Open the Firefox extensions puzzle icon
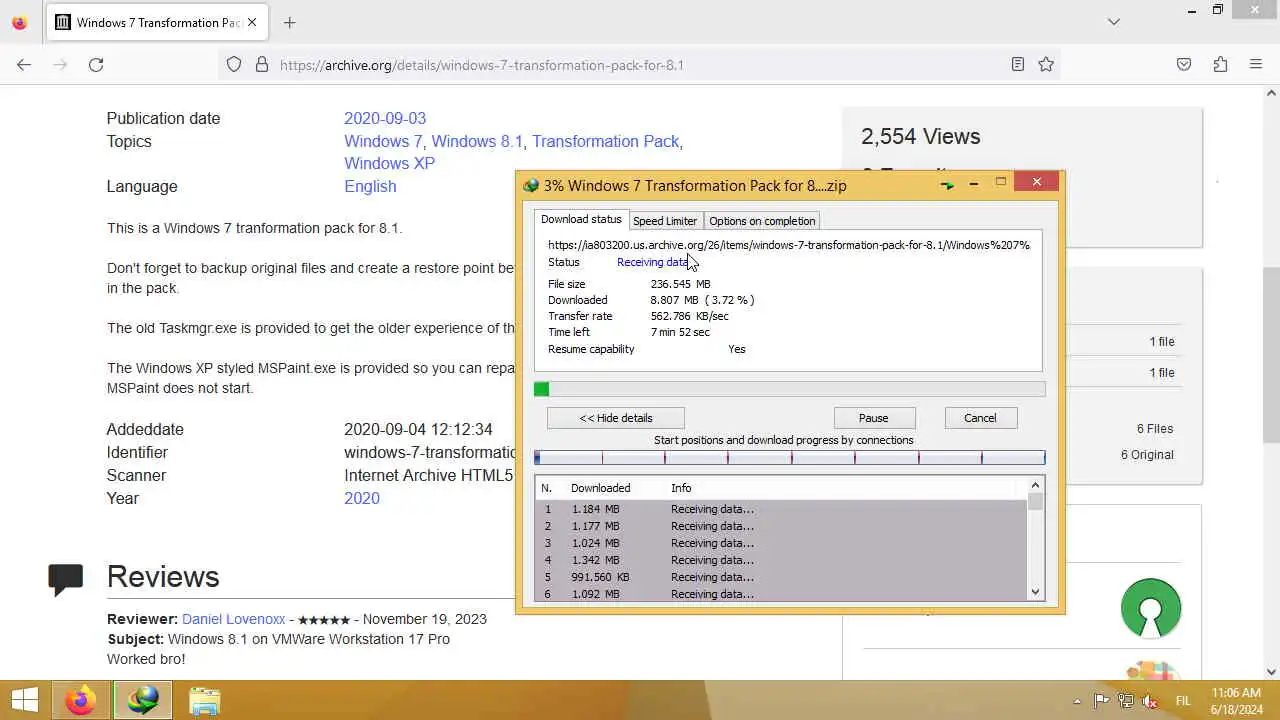The image size is (1280, 720). tap(1220, 65)
